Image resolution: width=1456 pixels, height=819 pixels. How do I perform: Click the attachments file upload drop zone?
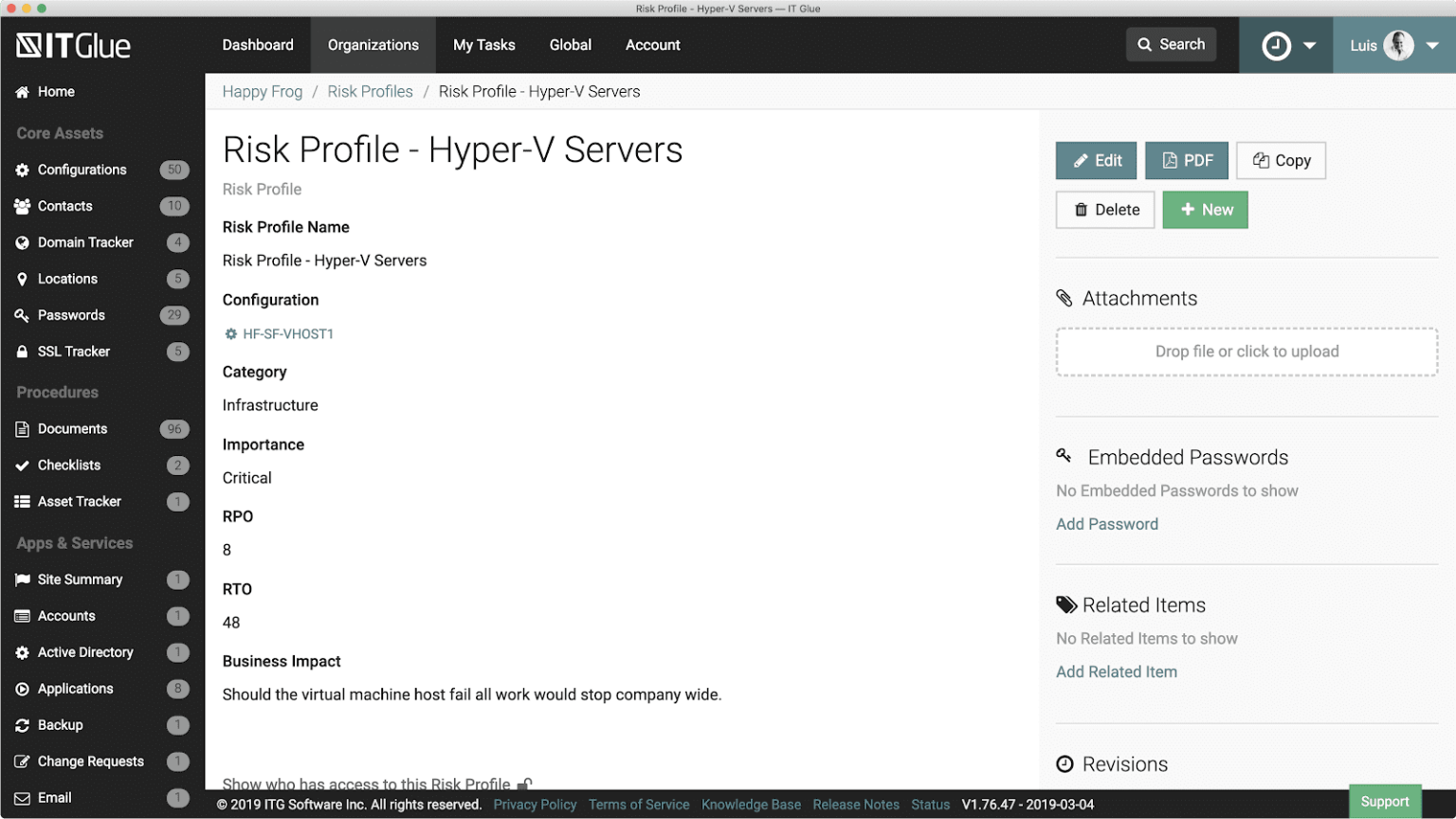(x=1247, y=352)
